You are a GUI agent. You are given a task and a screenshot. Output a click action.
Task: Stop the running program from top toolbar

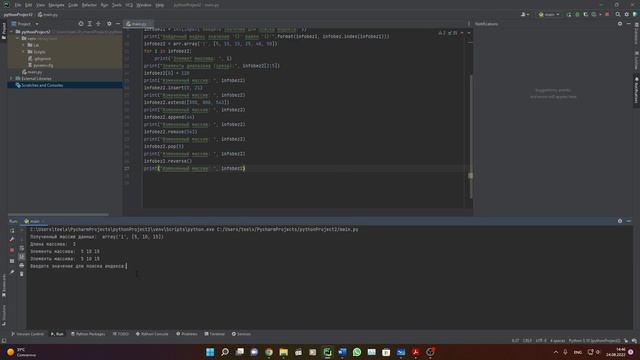click(607, 14)
